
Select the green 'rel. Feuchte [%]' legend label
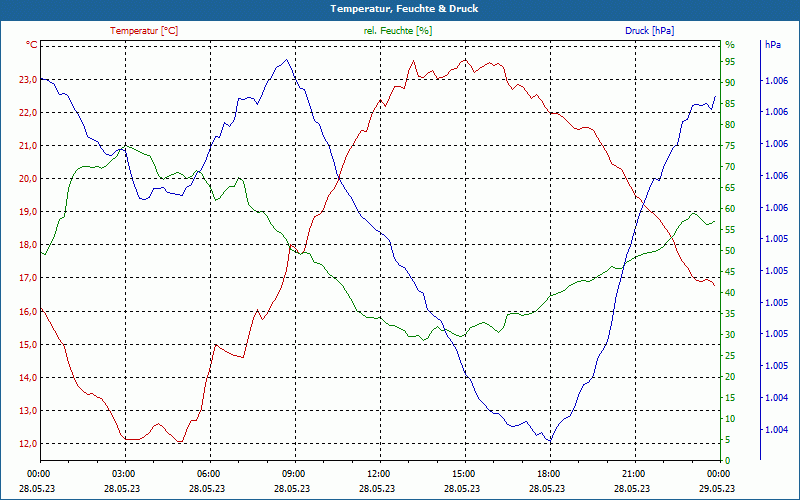tap(397, 31)
